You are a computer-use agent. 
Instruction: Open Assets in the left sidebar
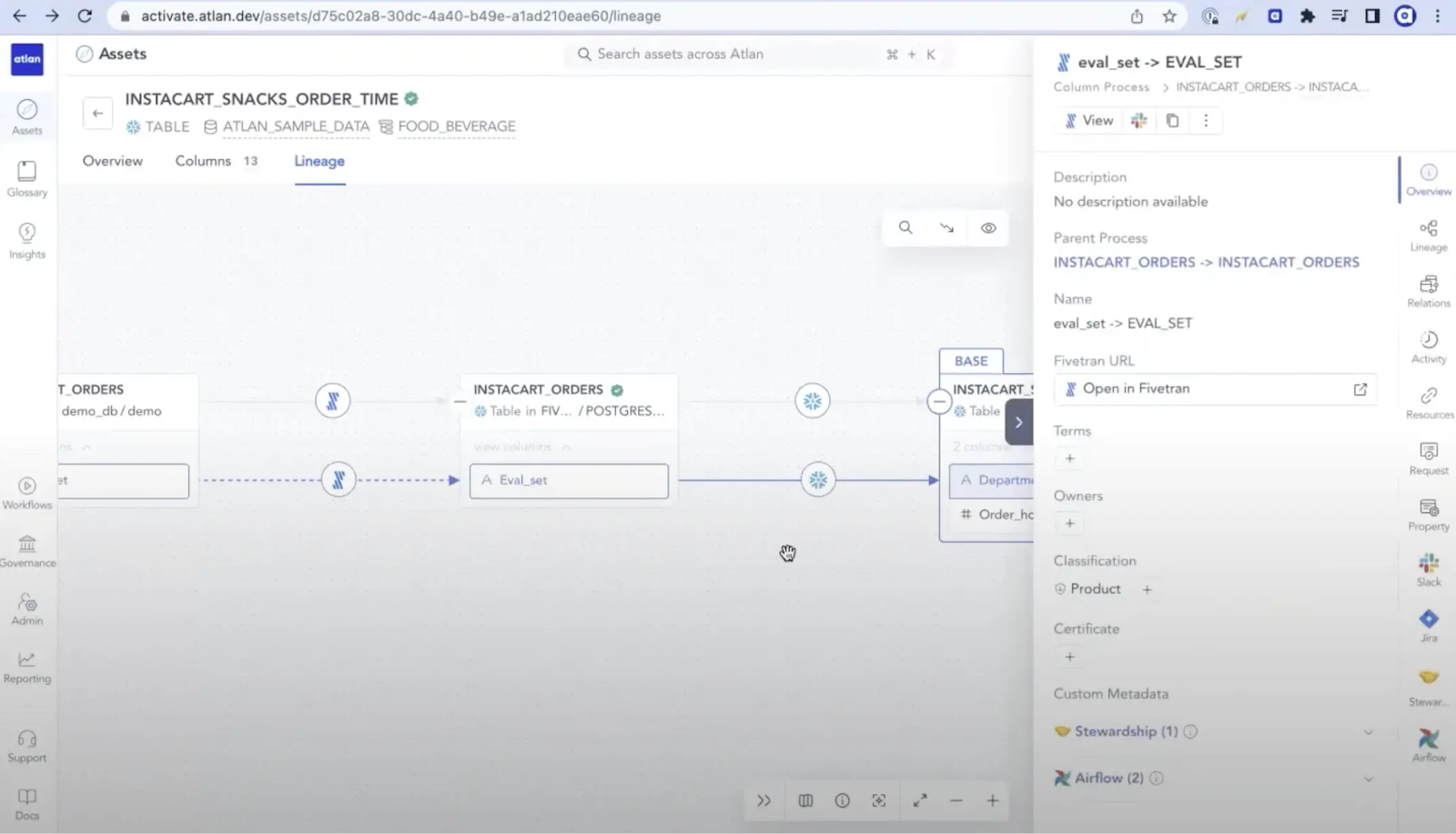(27, 117)
